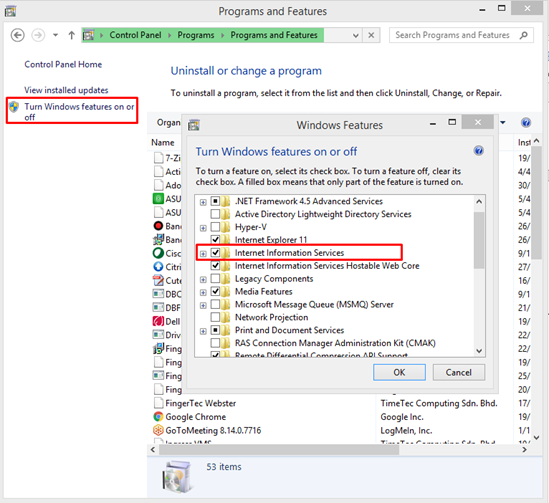Open View installed updates link
This screenshot has width=549, height=503.
pos(66,90)
